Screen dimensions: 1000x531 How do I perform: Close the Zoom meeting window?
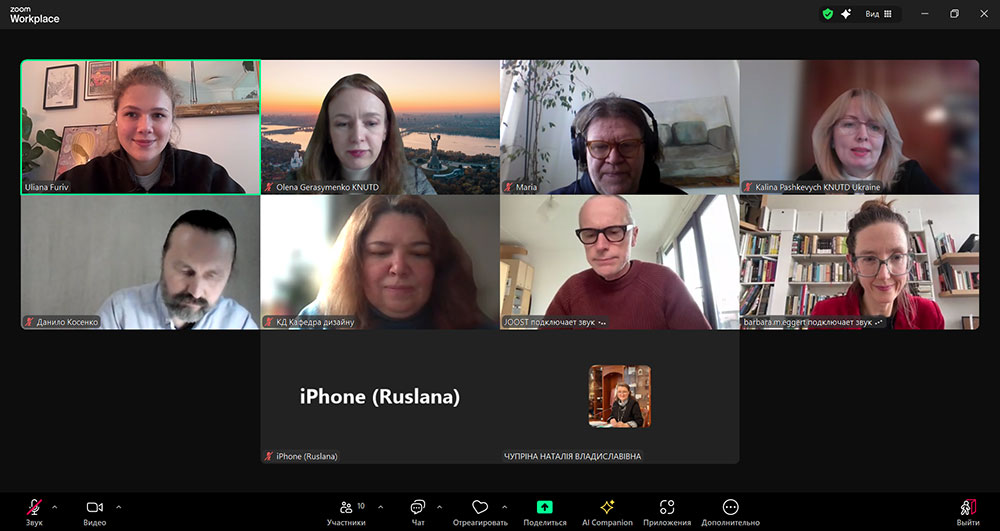pyautogui.click(x=983, y=14)
